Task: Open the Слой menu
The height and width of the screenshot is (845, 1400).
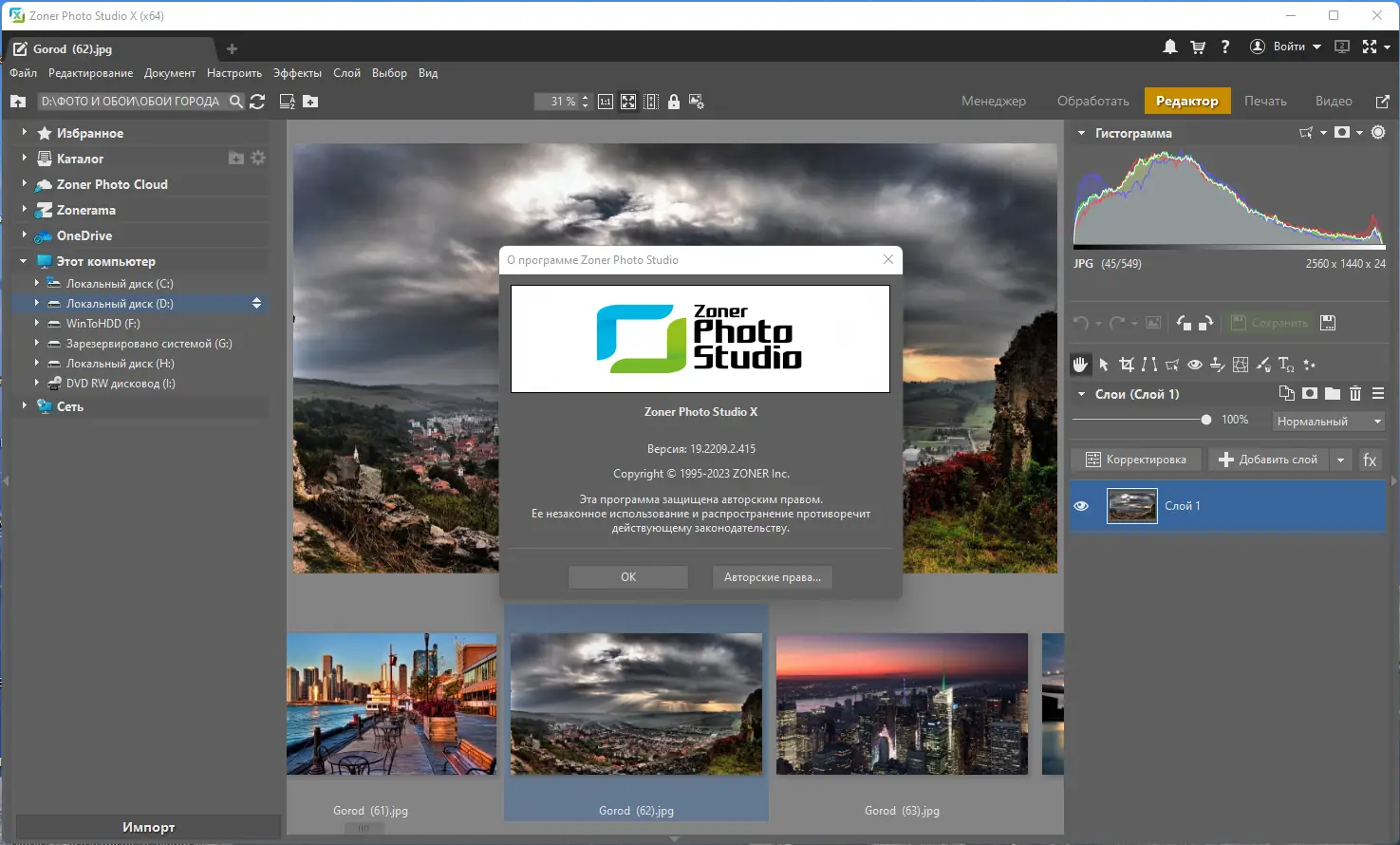Action: [346, 73]
